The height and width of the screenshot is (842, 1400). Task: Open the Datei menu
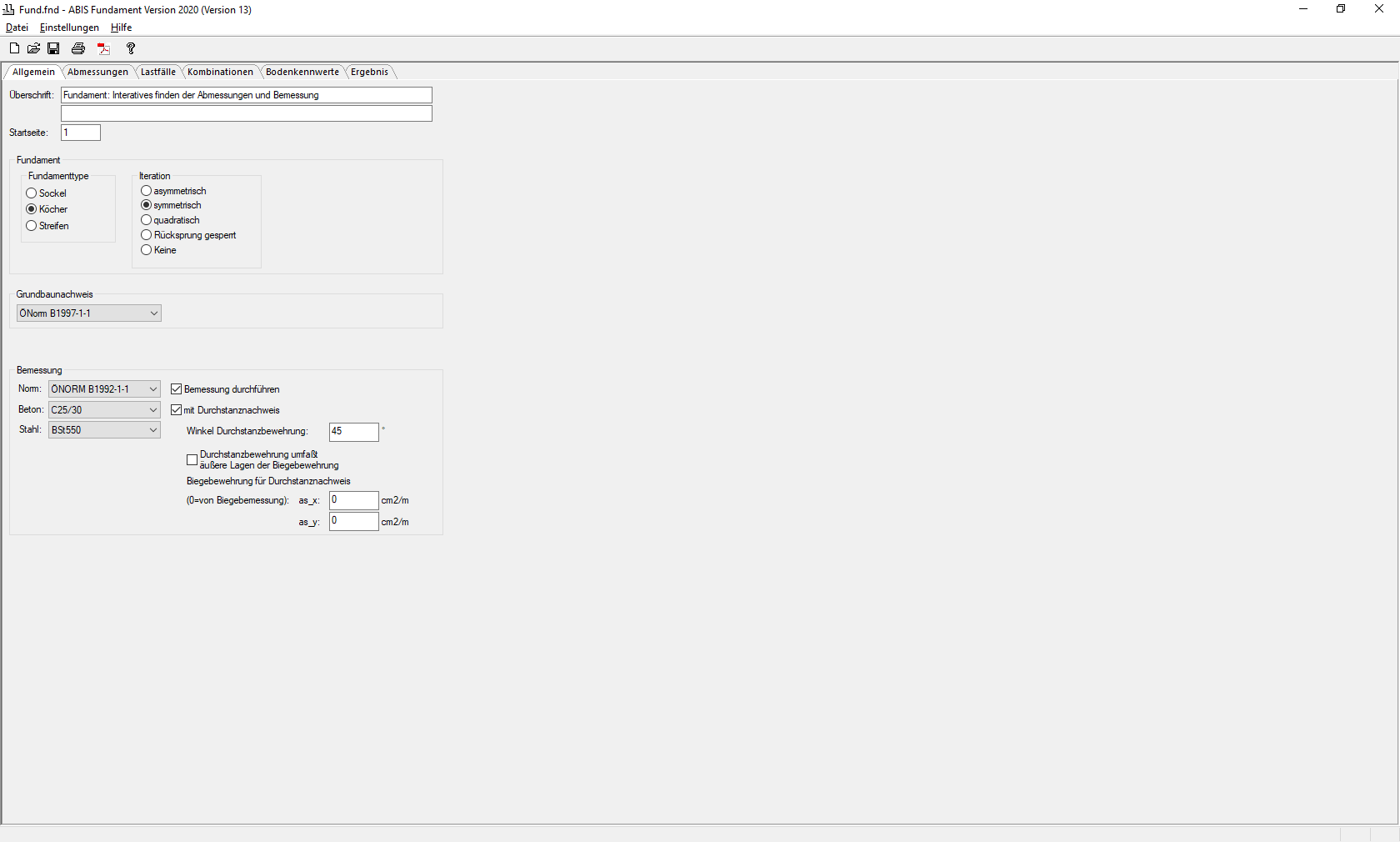[17, 28]
